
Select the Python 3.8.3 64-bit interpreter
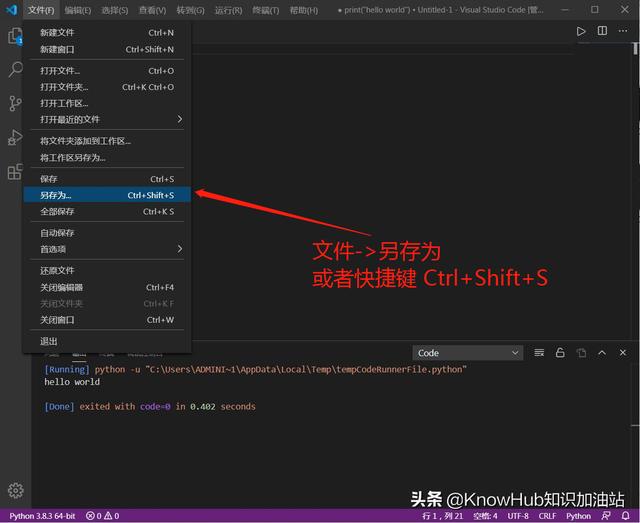[x=42, y=516]
